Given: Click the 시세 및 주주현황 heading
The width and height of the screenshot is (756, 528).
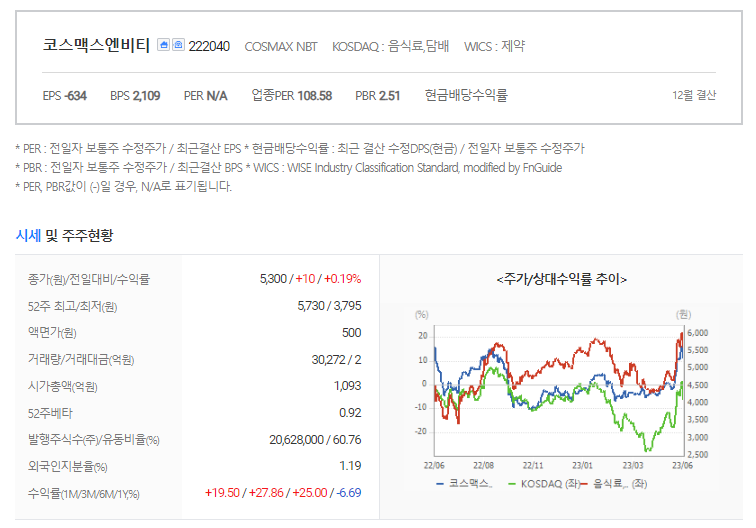Looking at the screenshot, I should (x=65, y=235).
